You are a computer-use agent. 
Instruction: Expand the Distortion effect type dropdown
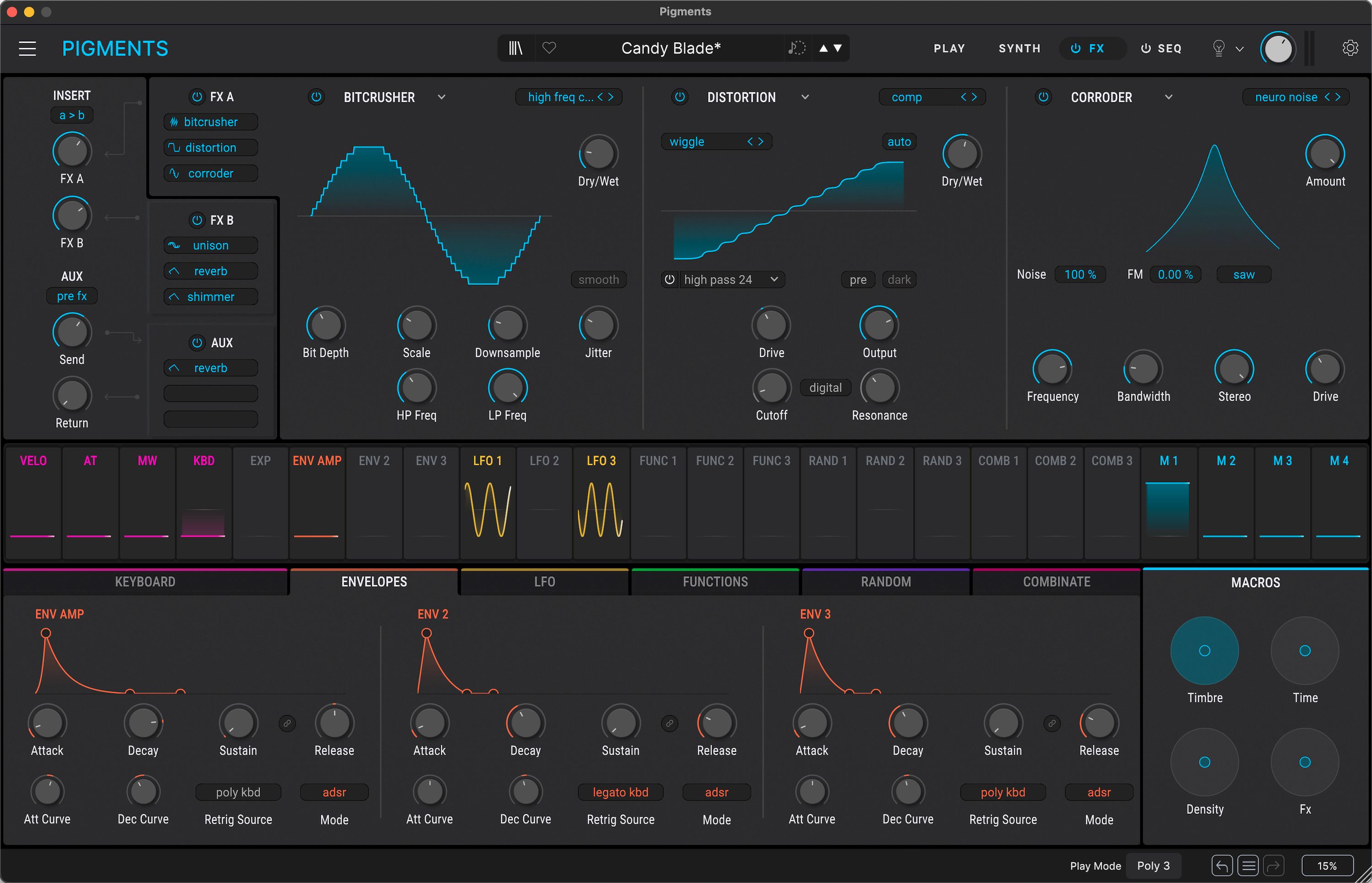coord(805,97)
